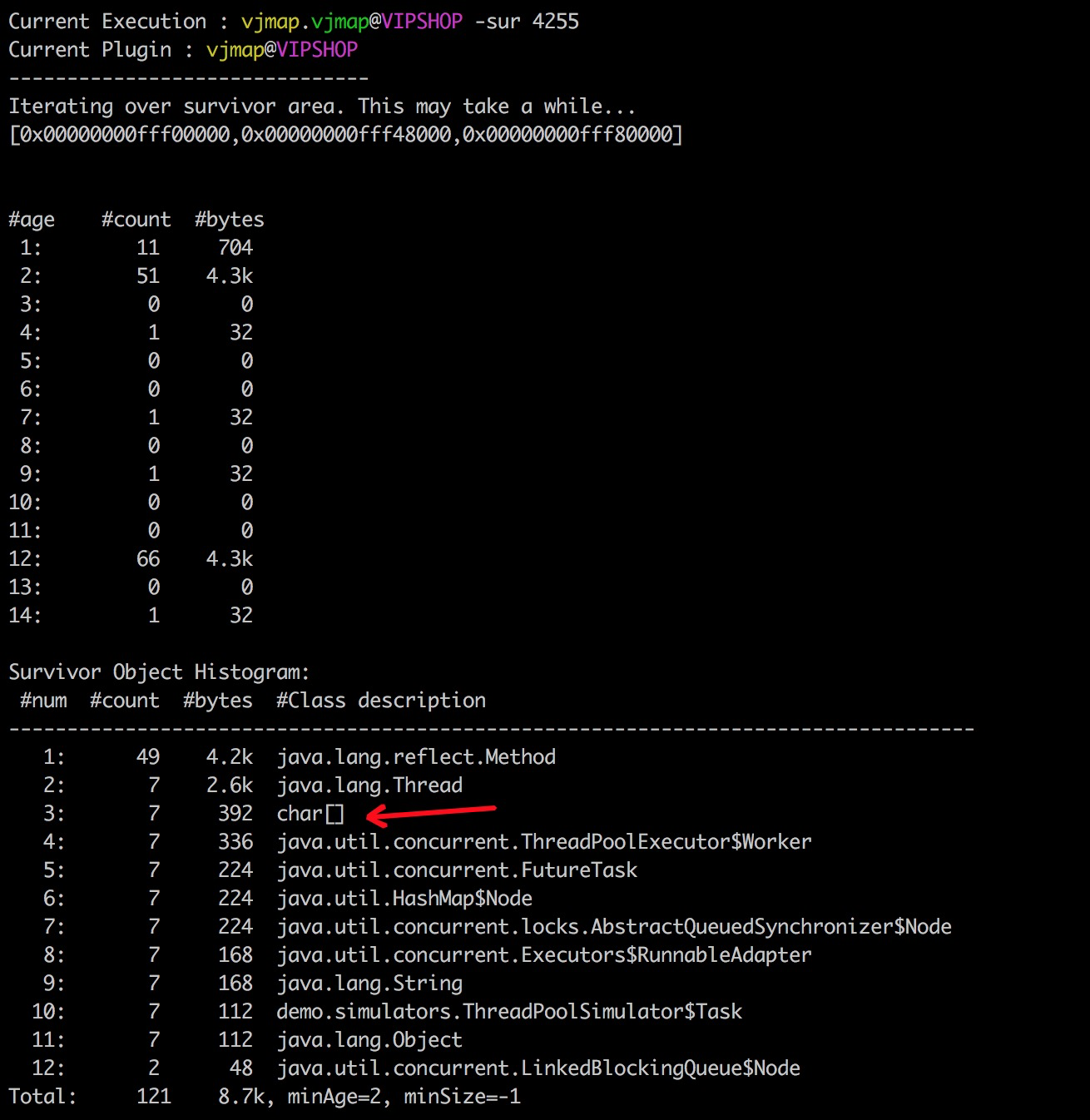Click the java.util.HashMap$Node entry

pyautogui.click(x=404, y=899)
